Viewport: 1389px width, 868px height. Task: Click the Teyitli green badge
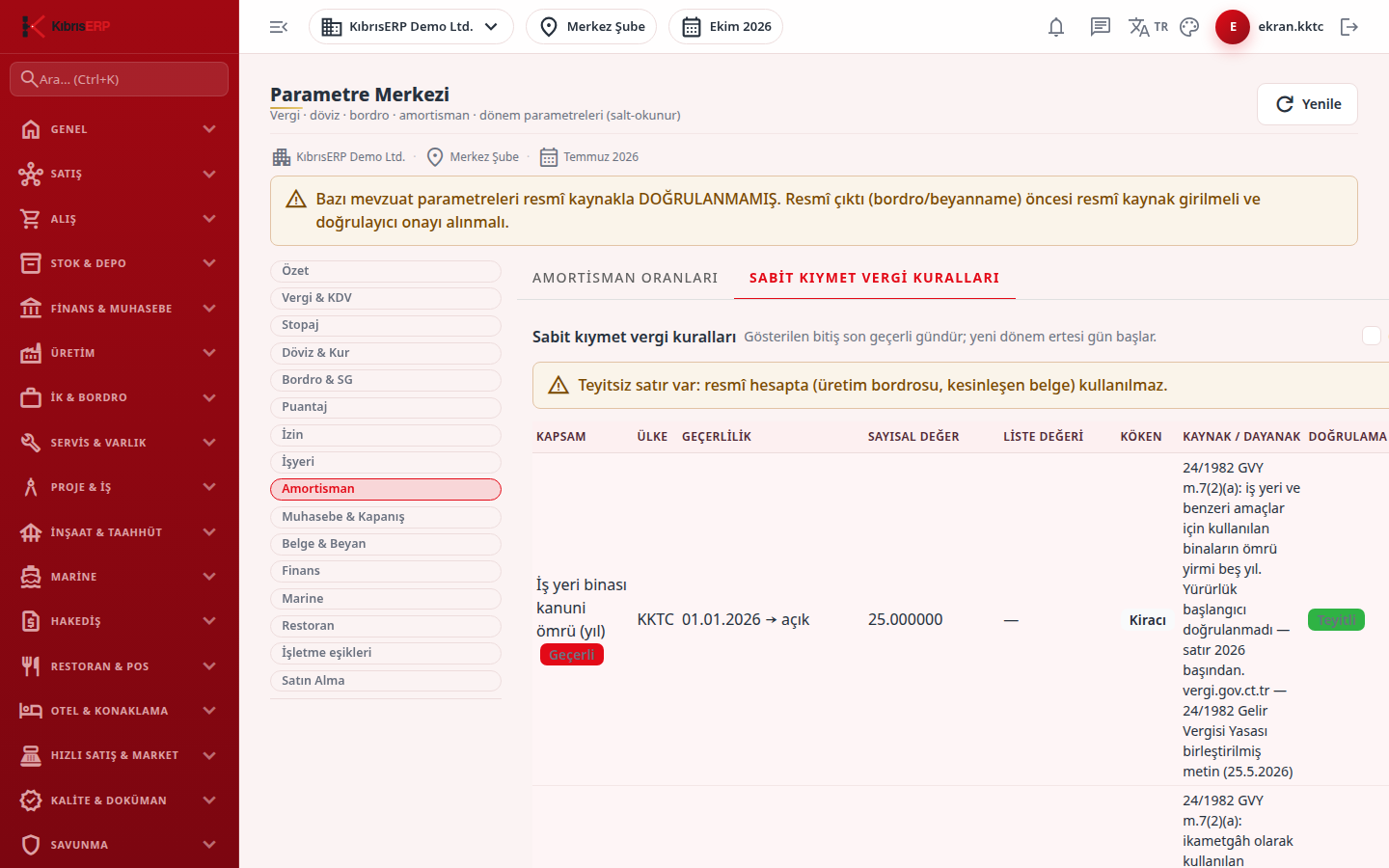[x=1336, y=620]
